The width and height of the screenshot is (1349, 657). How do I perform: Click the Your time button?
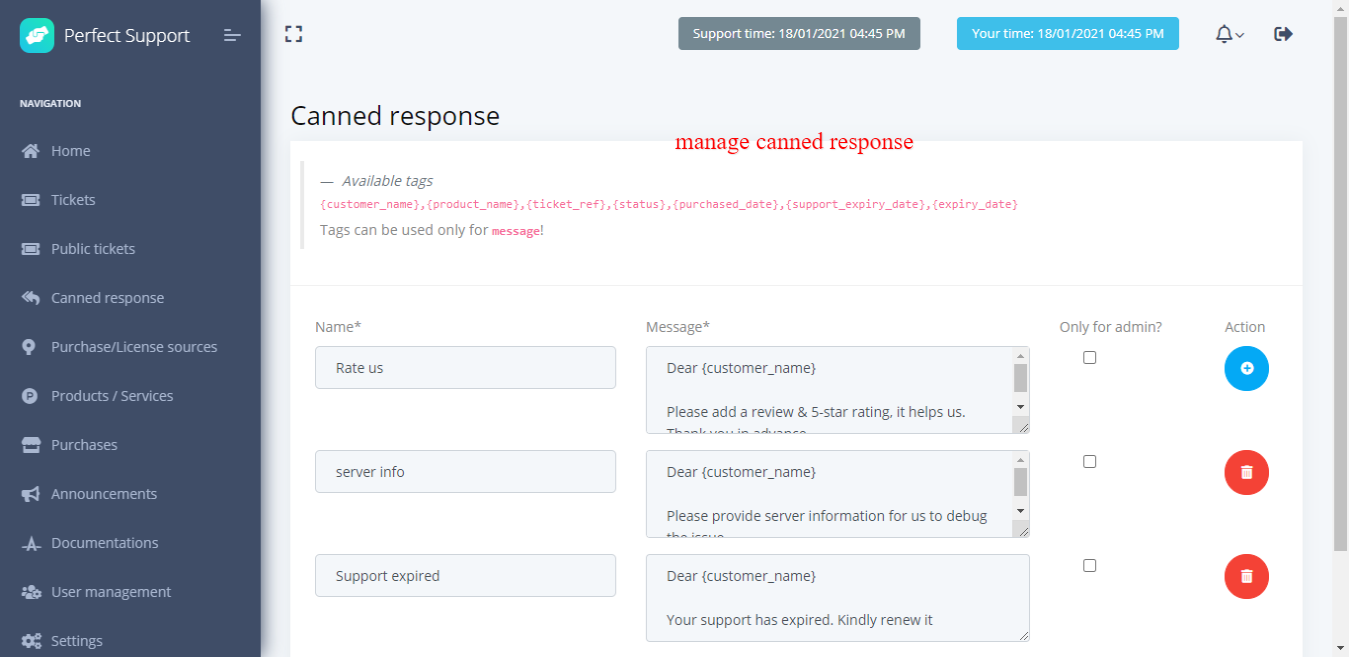1067,34
